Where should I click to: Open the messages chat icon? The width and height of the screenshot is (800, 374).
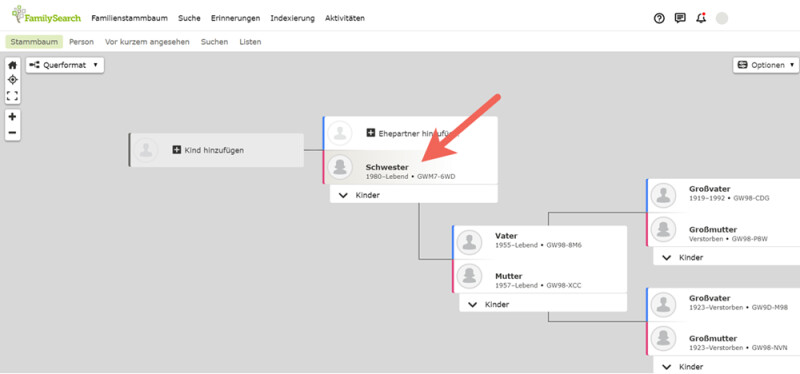pos(680,18)
